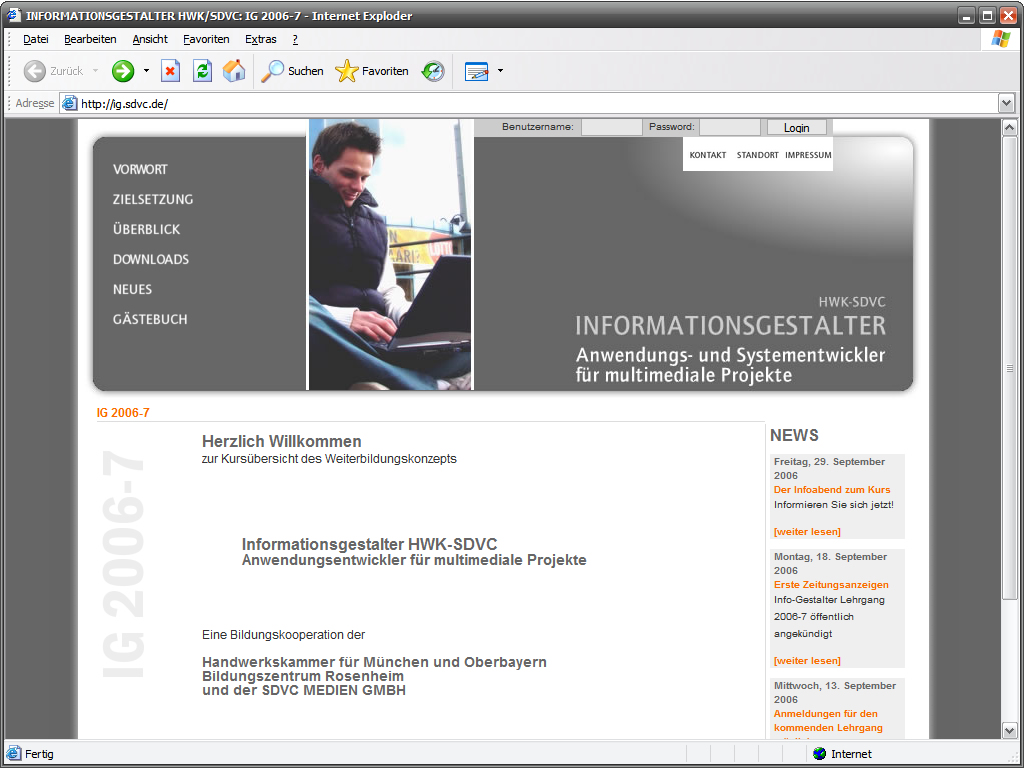Click the green Forward arrow icon
The width and height of the screenshot is (1024, 768).
point(123,71)
